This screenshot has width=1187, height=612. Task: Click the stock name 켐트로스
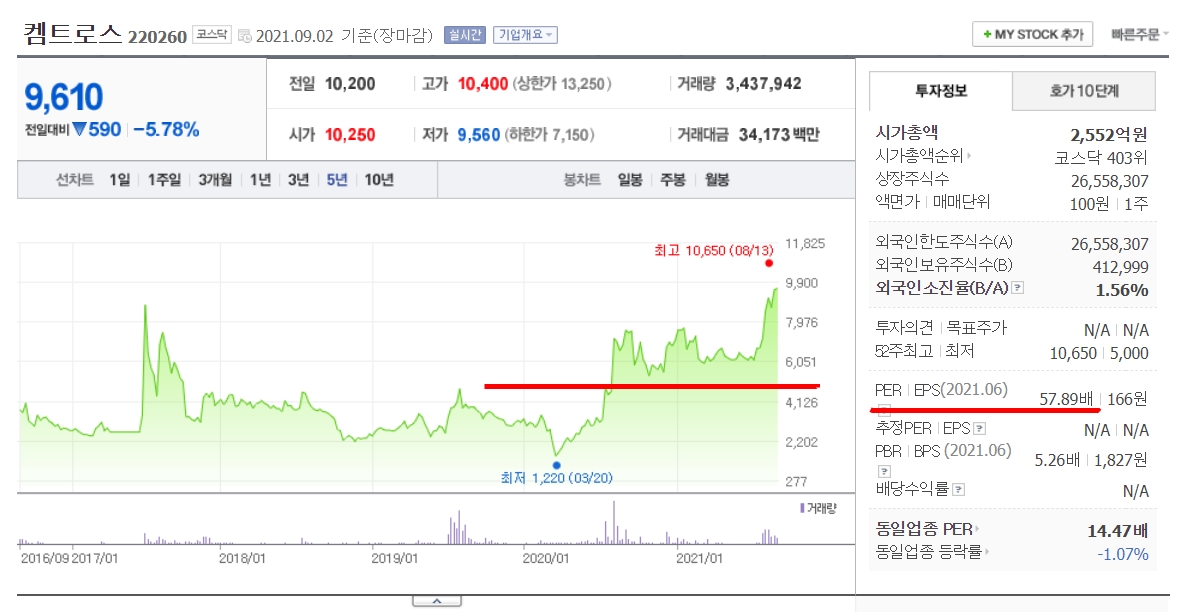click(73, 34)
